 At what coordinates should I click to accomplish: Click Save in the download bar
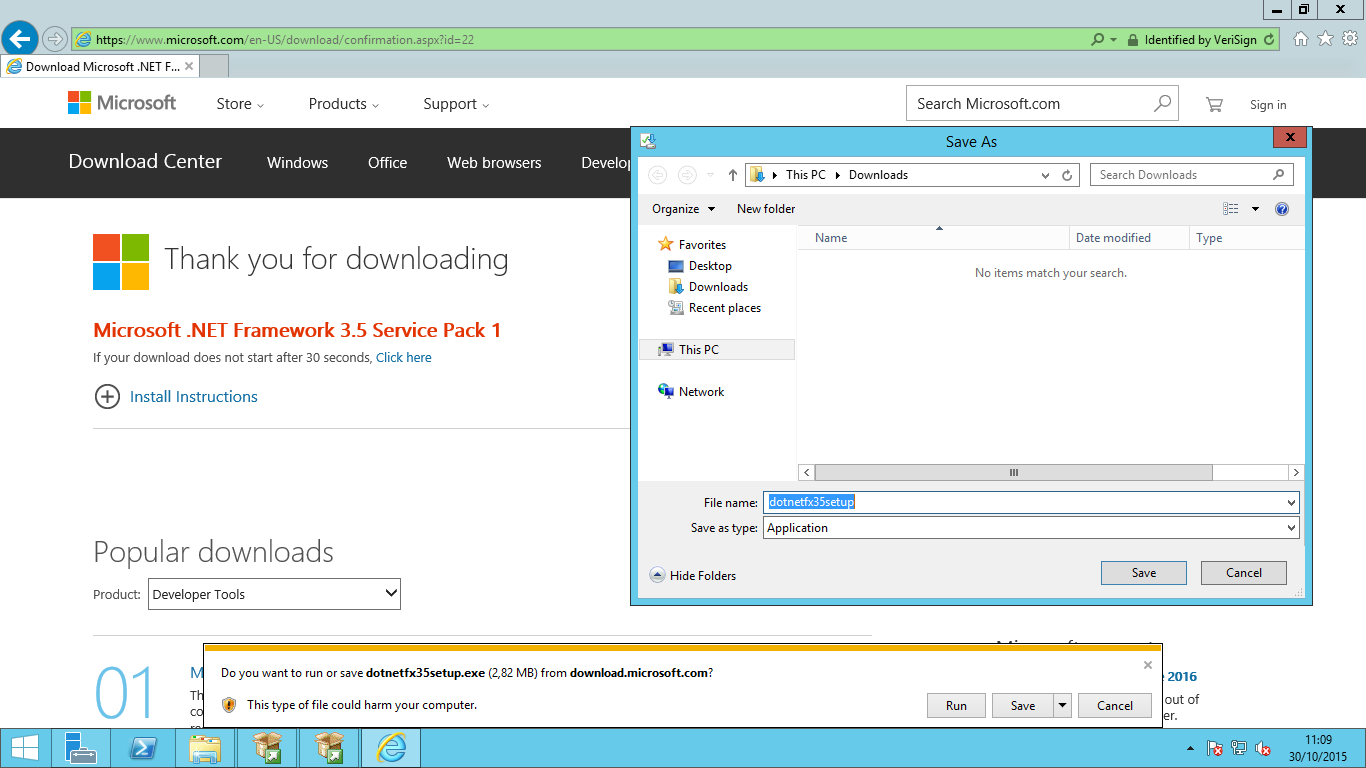(x=1022, y=705)
